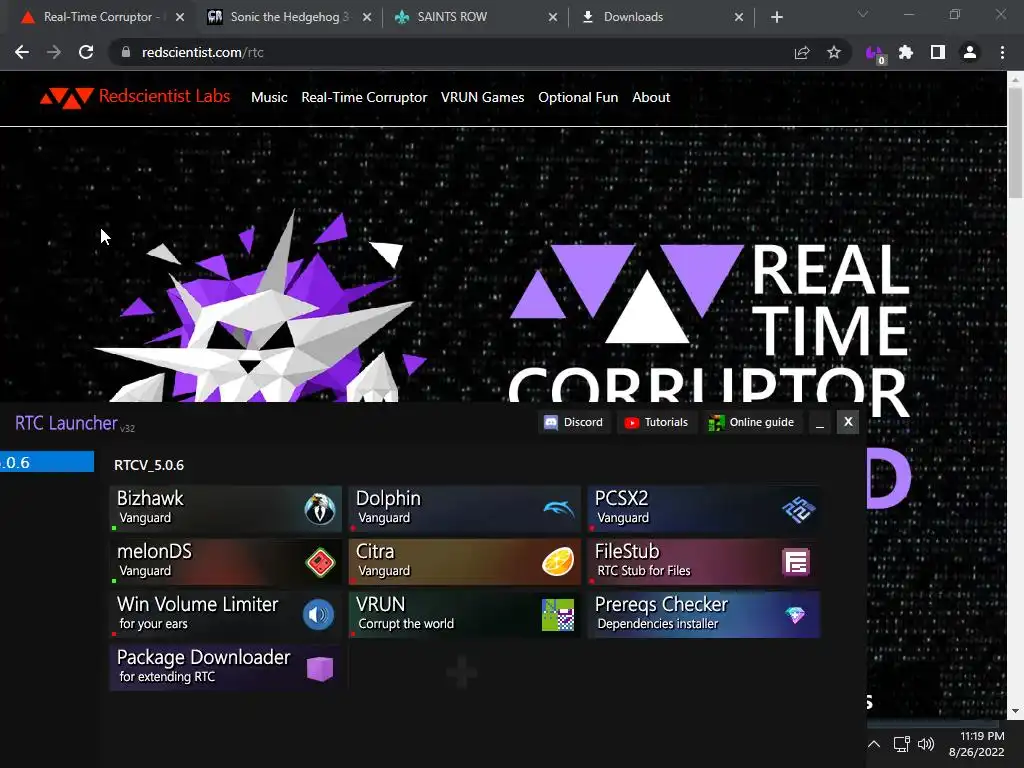The width and height of the screenshot is (1024, 768).
Task: Open Package Downloader for extending RTC
Action: click(x=226, y=667)
